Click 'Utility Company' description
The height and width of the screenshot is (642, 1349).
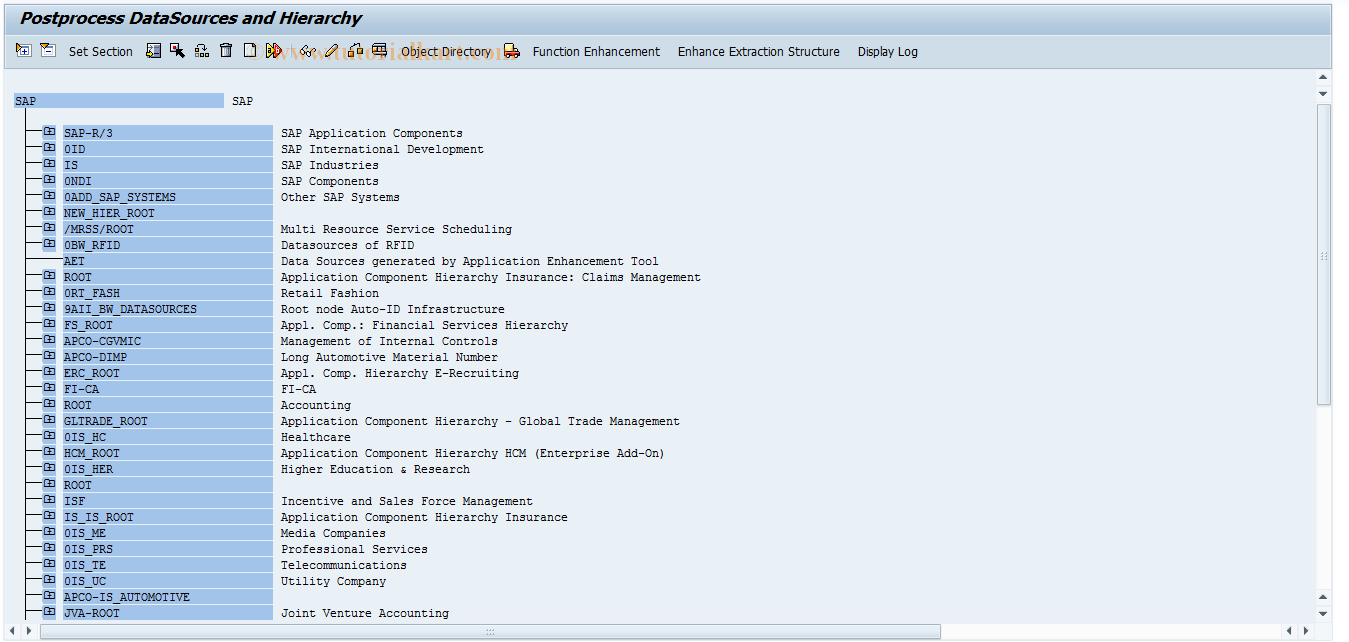tap(333, 581)
